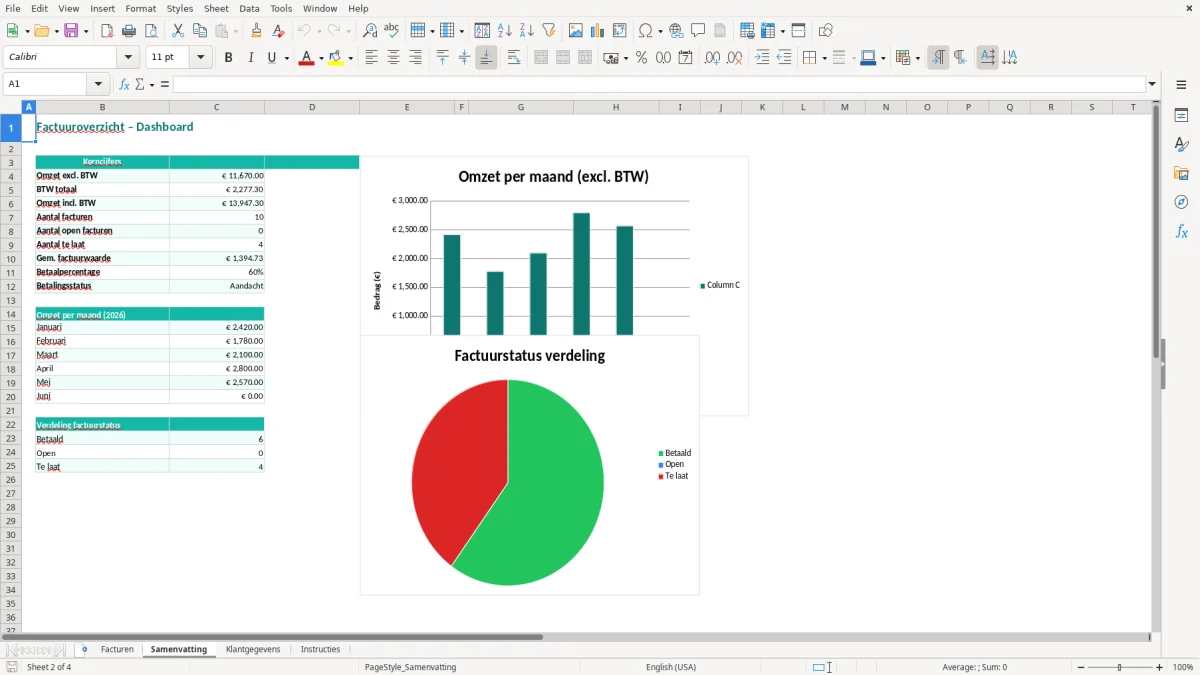Click the Print icon
Screen dimensions: 1200x675
(129, 31)
